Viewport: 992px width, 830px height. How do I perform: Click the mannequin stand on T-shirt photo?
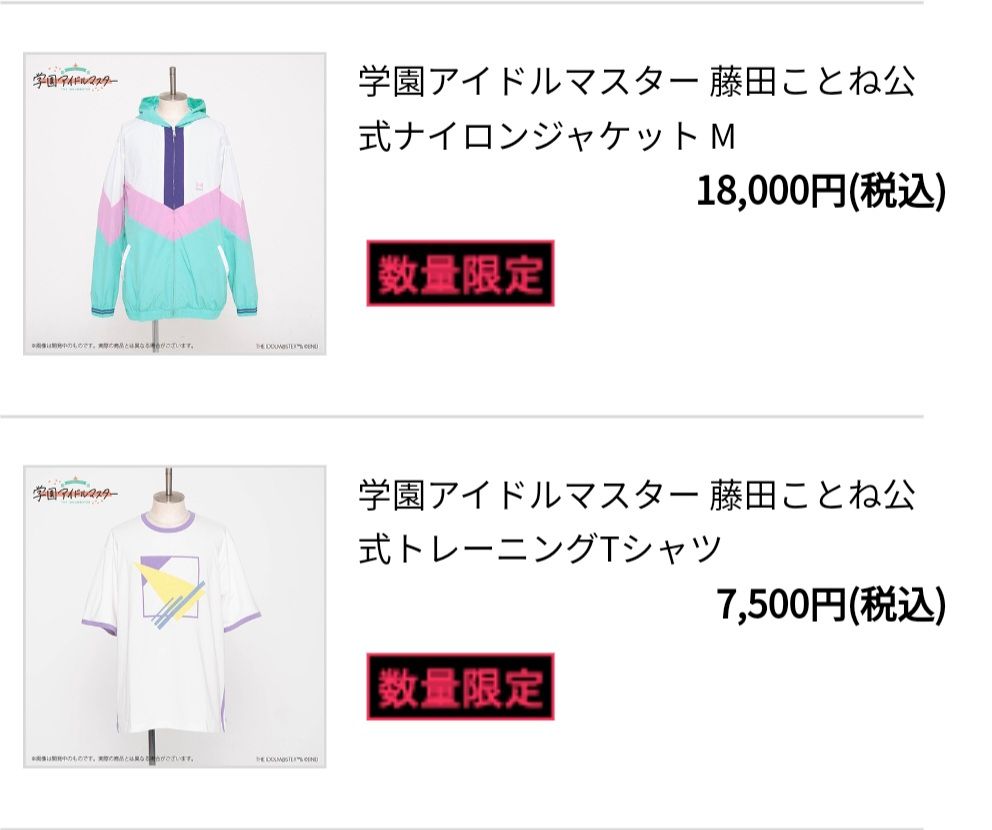(x=151, y=746)
